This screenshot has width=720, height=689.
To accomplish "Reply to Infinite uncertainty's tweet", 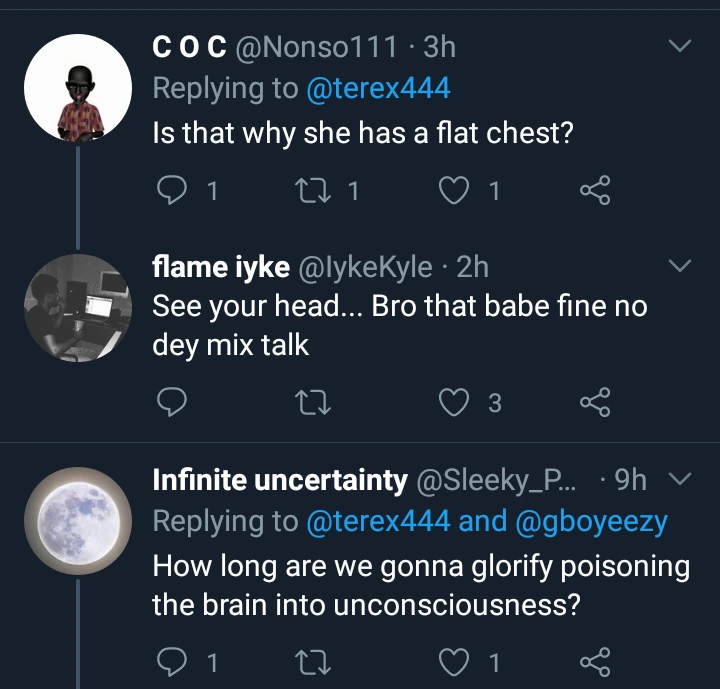I will point(175,662).
